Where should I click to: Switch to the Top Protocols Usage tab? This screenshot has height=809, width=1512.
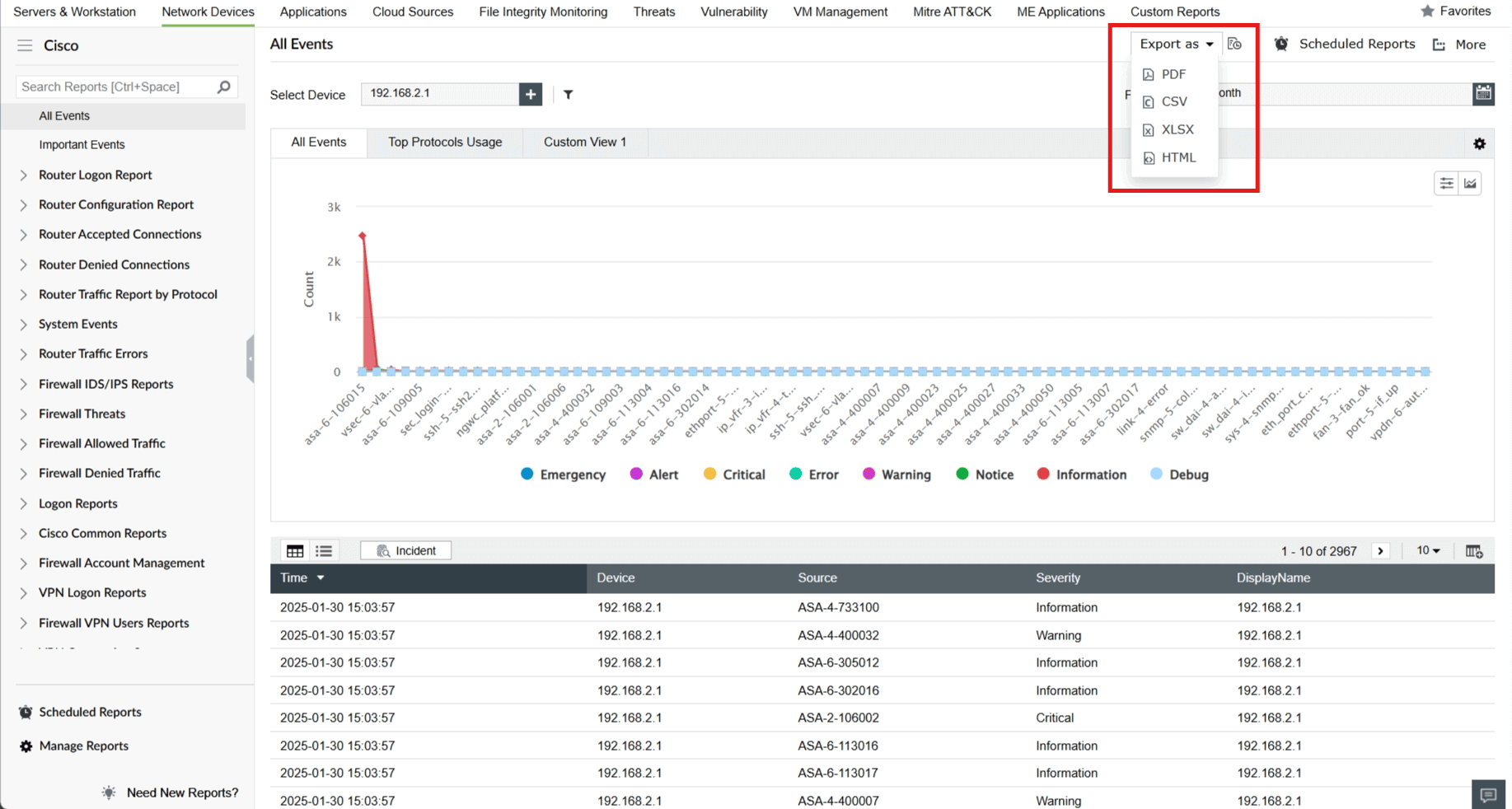pos(445,142)
